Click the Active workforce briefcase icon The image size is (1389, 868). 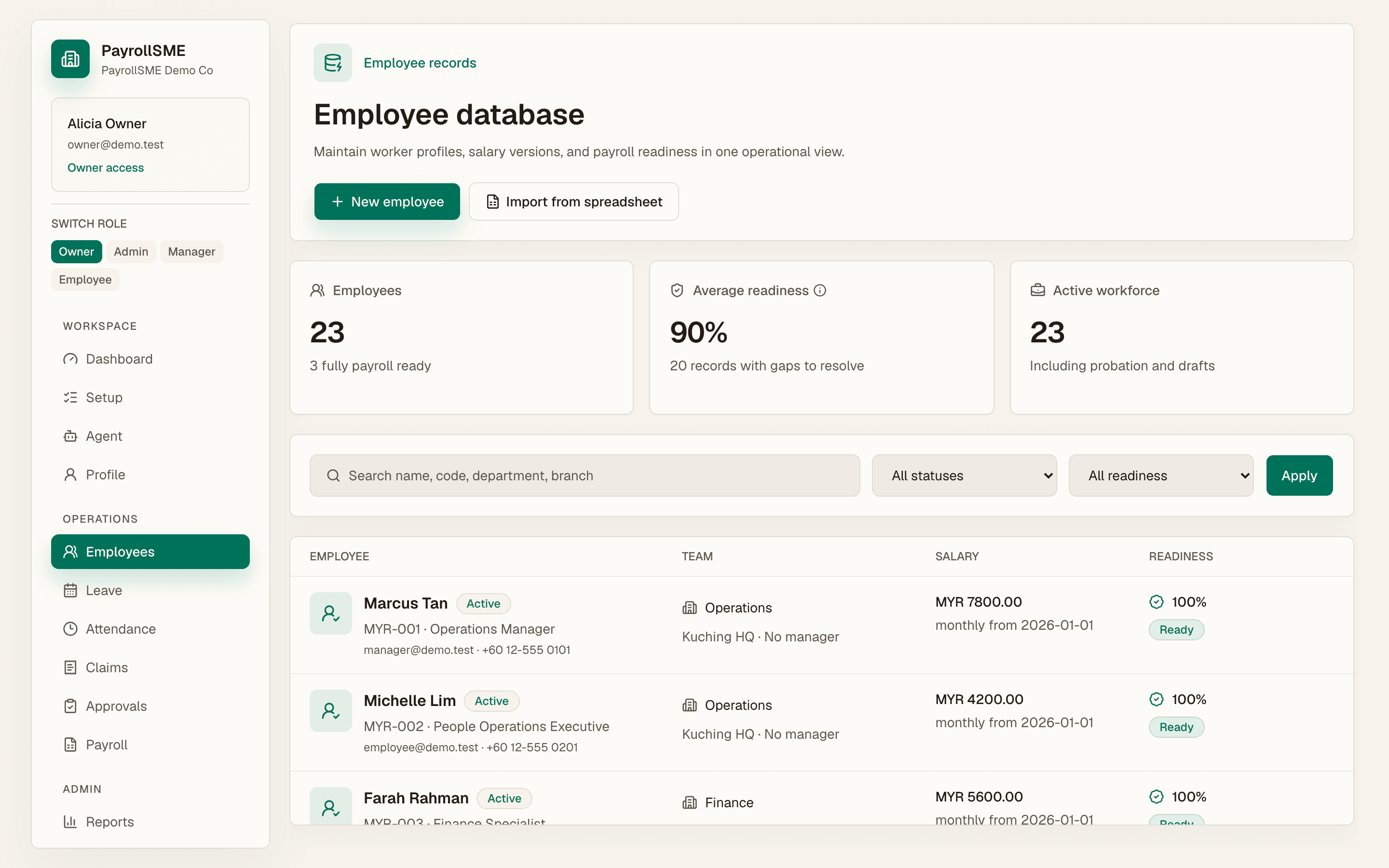(1038, 290)
